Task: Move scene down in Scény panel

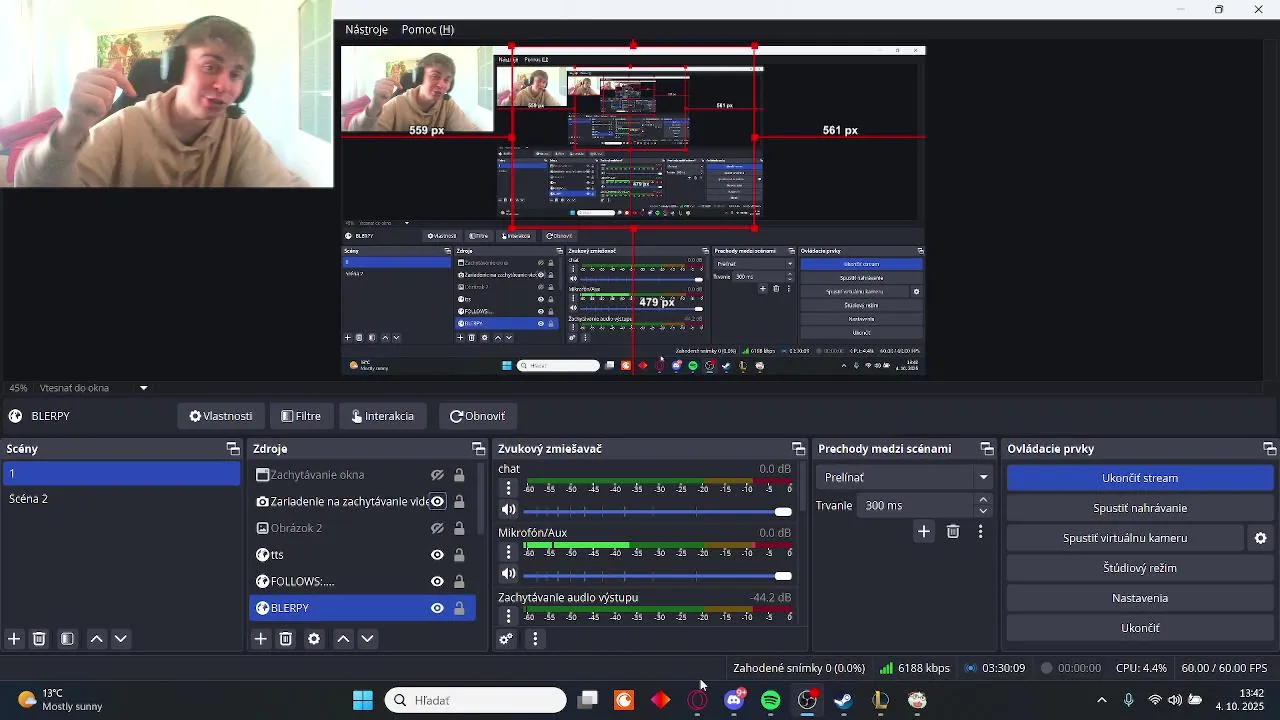Action: (121, 639)
